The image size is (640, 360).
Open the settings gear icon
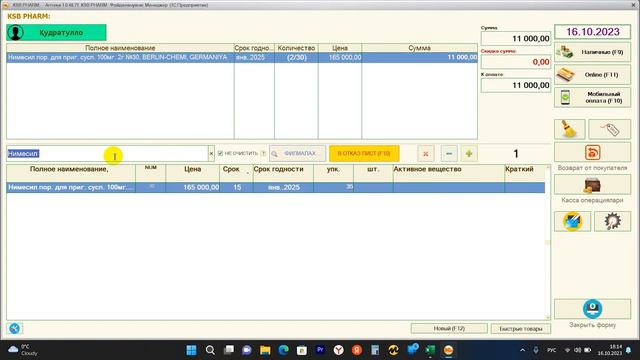tap(612, 222)
